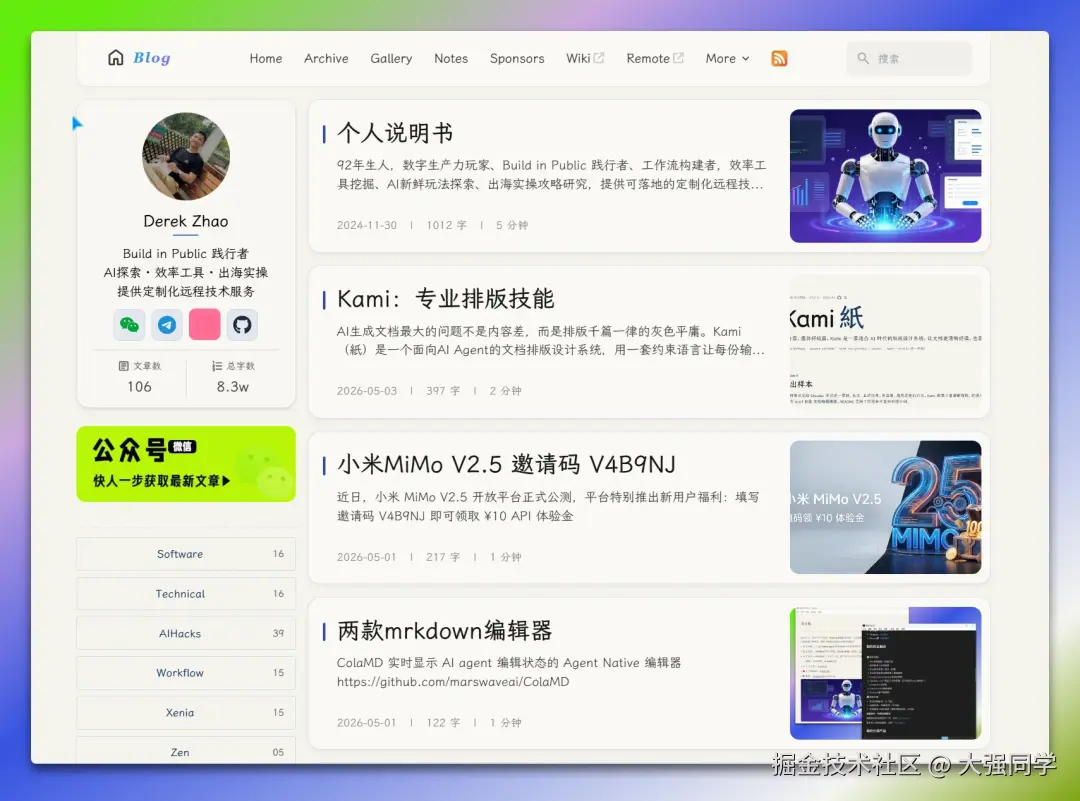The image size is (1080, 801).
Task: Click the MiMo V2.5 post thumbnail
Action: pyautogui.click(x=885, y=507)
